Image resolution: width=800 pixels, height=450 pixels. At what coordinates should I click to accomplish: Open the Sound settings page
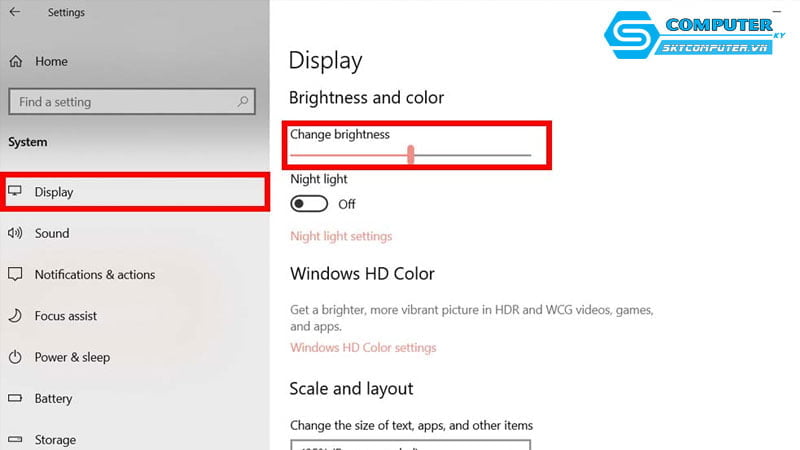(x=52, y=233)
